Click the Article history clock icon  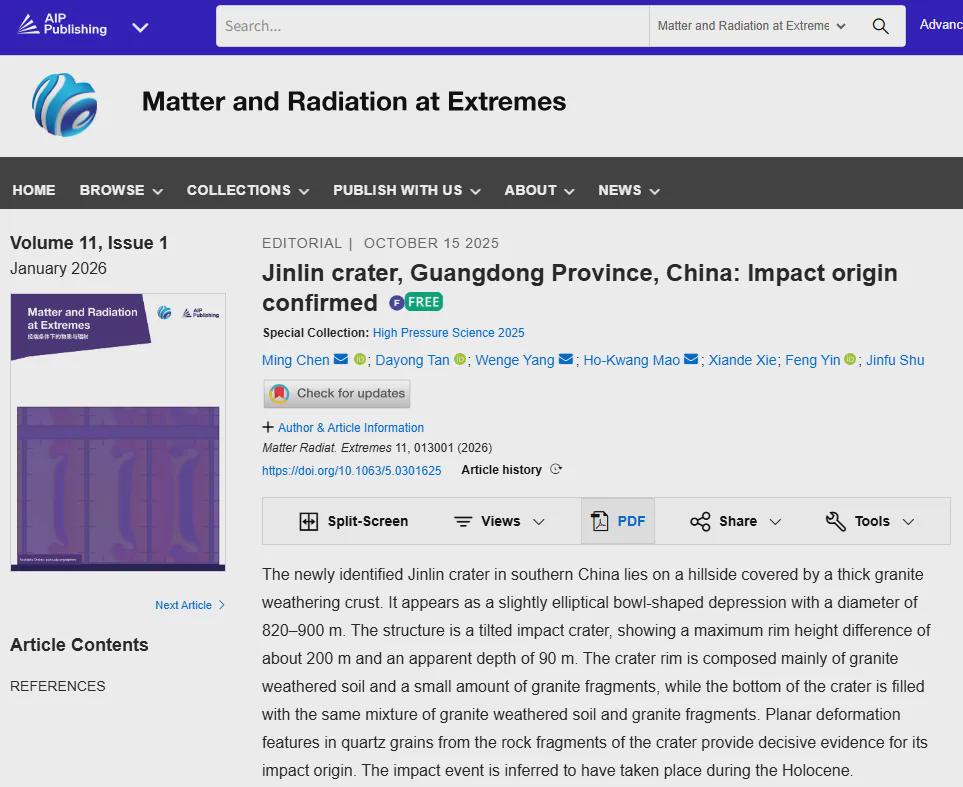tap(556, 470)
